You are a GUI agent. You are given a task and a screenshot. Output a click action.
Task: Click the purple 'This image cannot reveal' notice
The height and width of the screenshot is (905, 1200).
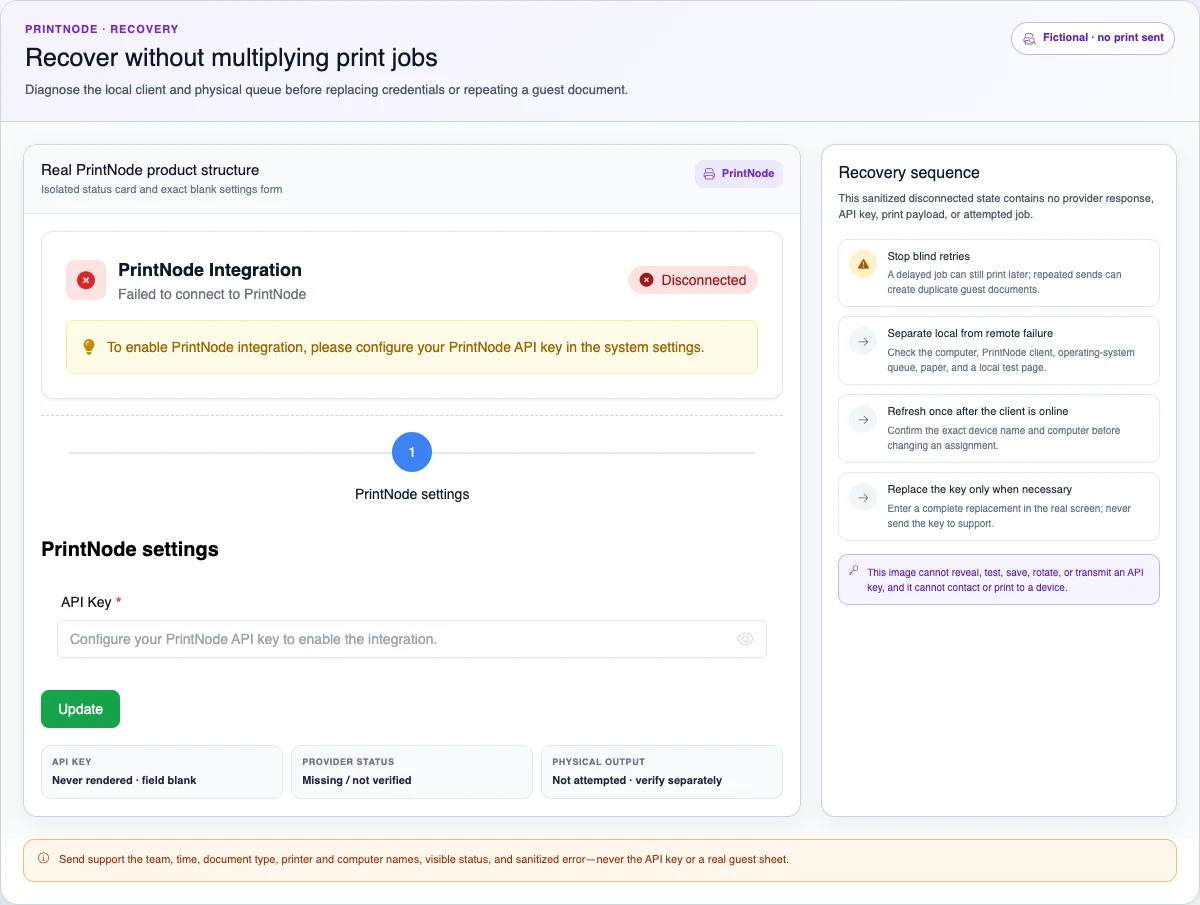coord(999,580)
